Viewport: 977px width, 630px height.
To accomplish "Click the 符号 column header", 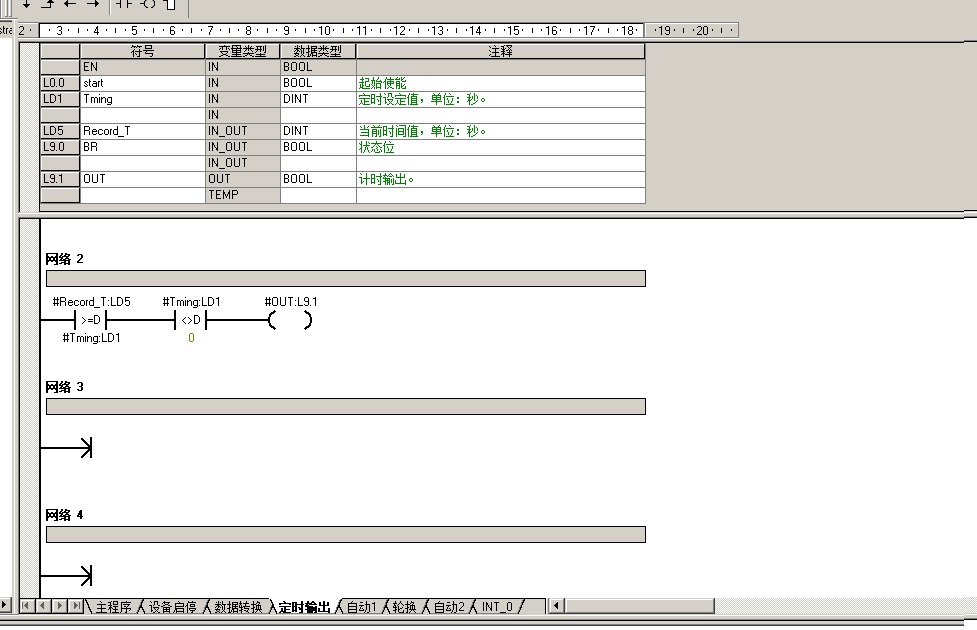I will pos(143,51).
